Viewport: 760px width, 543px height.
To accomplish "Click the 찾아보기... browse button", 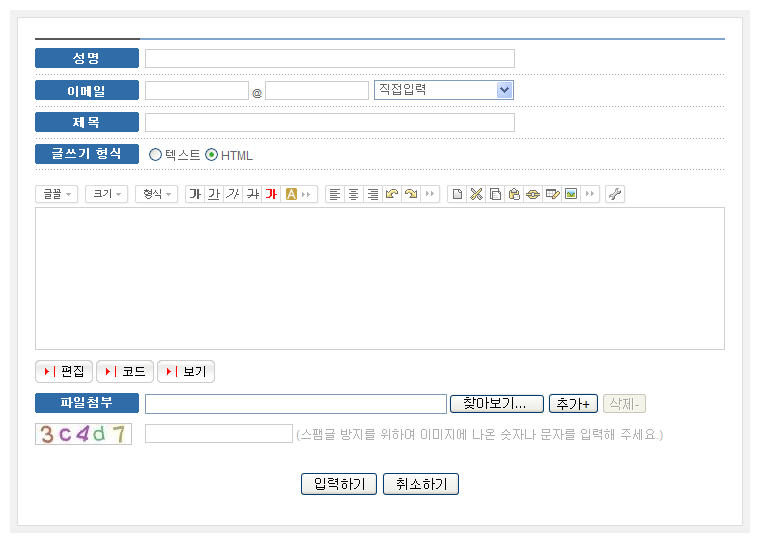I will pyautogui.click(x=497, y=404).
